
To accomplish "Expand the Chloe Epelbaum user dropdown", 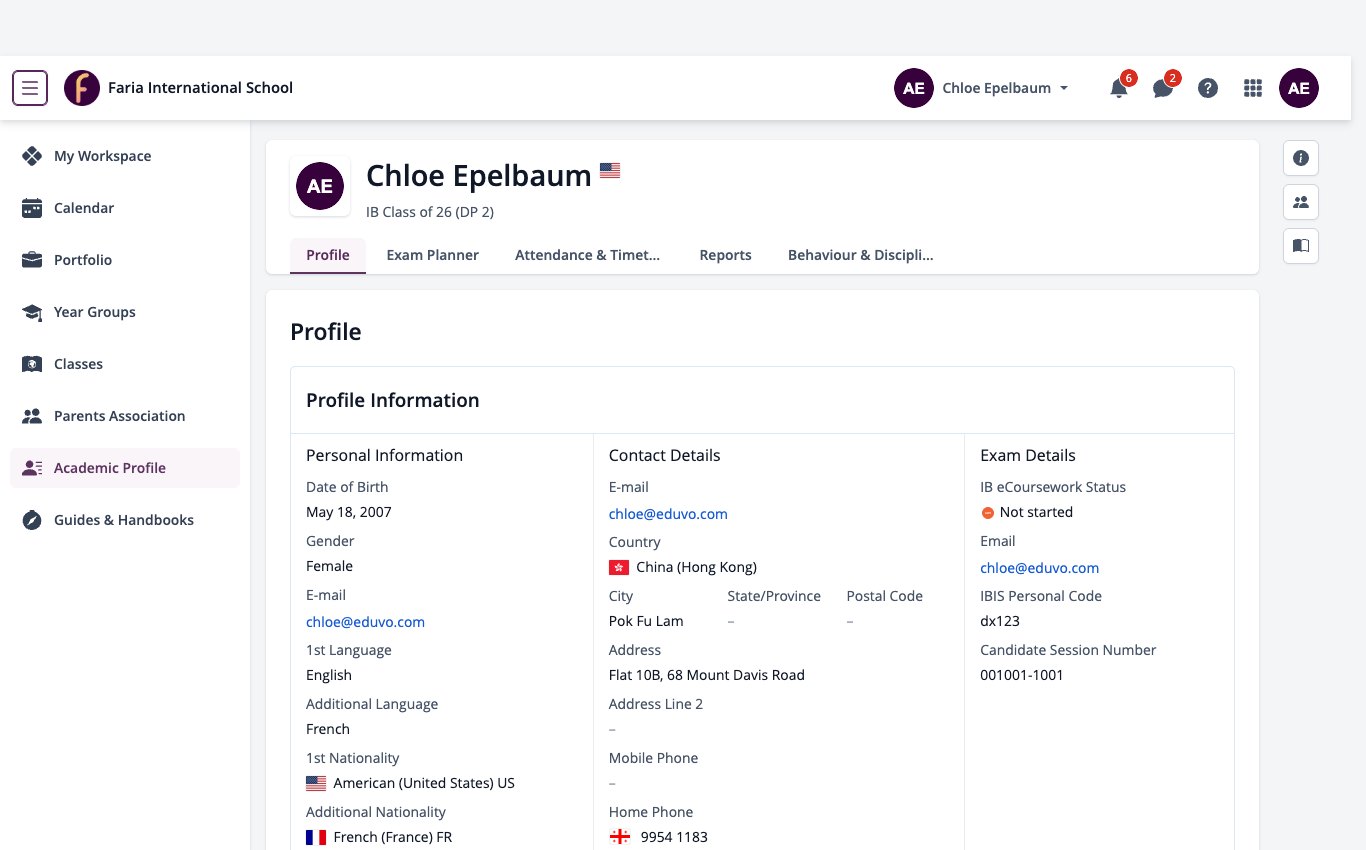I will point(982,88).
